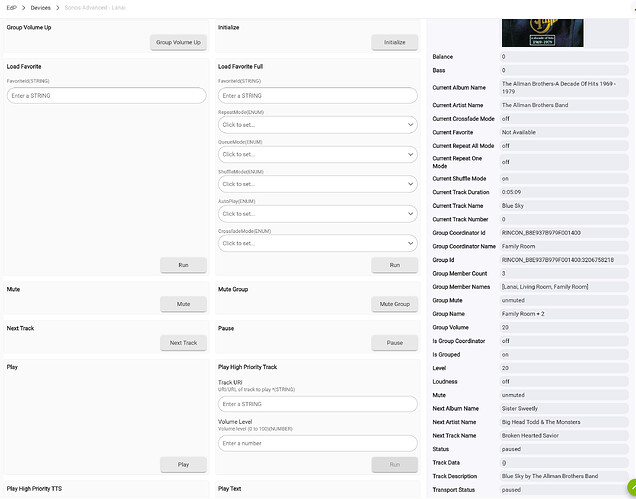Select the Current Album Name value
The width and height of the screenshot is (636, 499).
[x=564, y=88]
